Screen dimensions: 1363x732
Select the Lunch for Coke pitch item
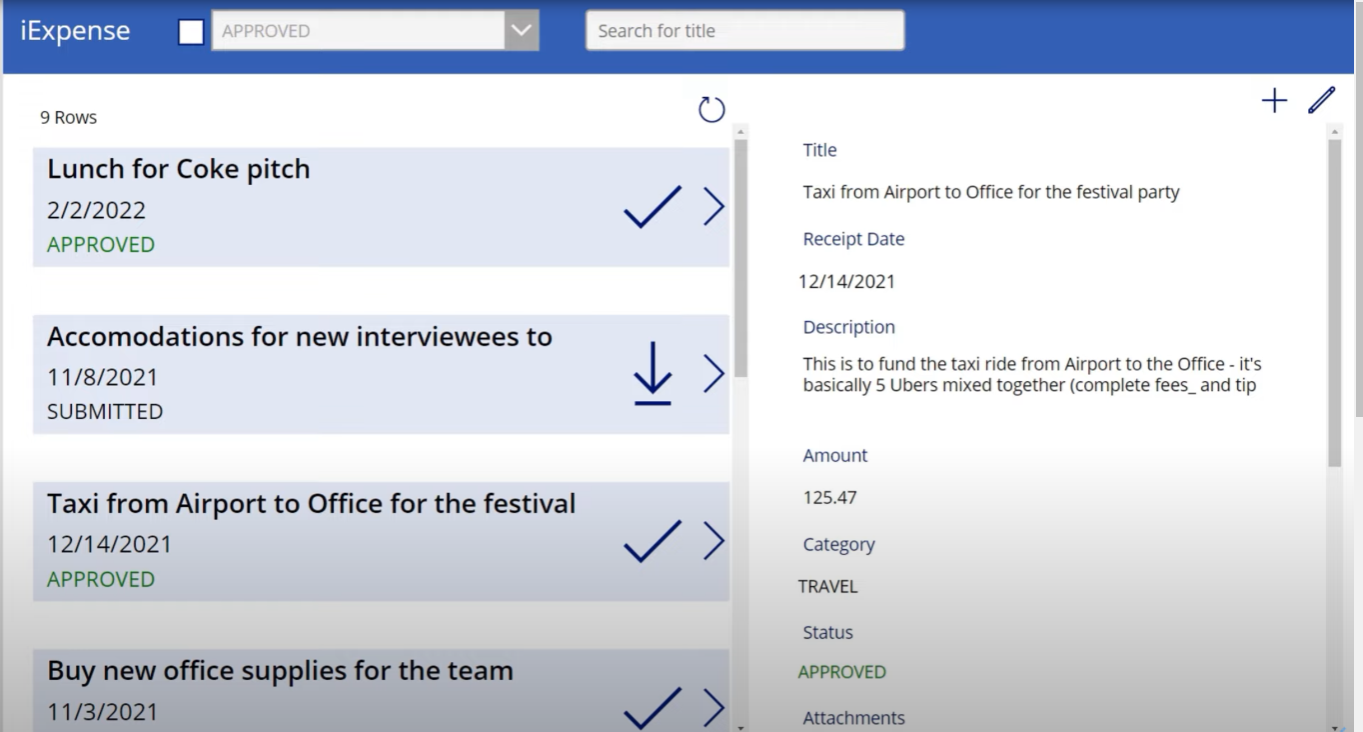[381, 207]
